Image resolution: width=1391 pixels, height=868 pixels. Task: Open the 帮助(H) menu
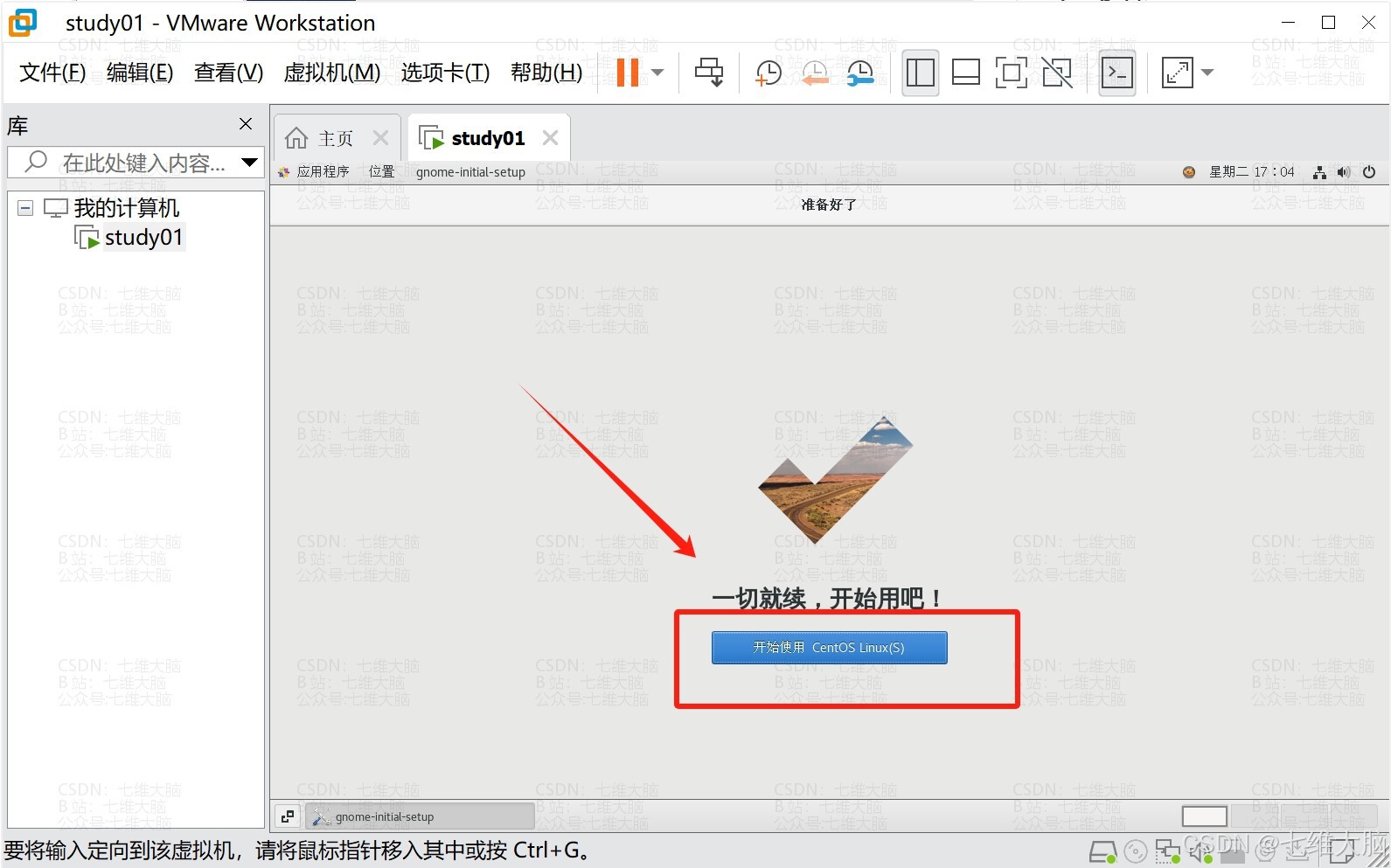point(546,73)
